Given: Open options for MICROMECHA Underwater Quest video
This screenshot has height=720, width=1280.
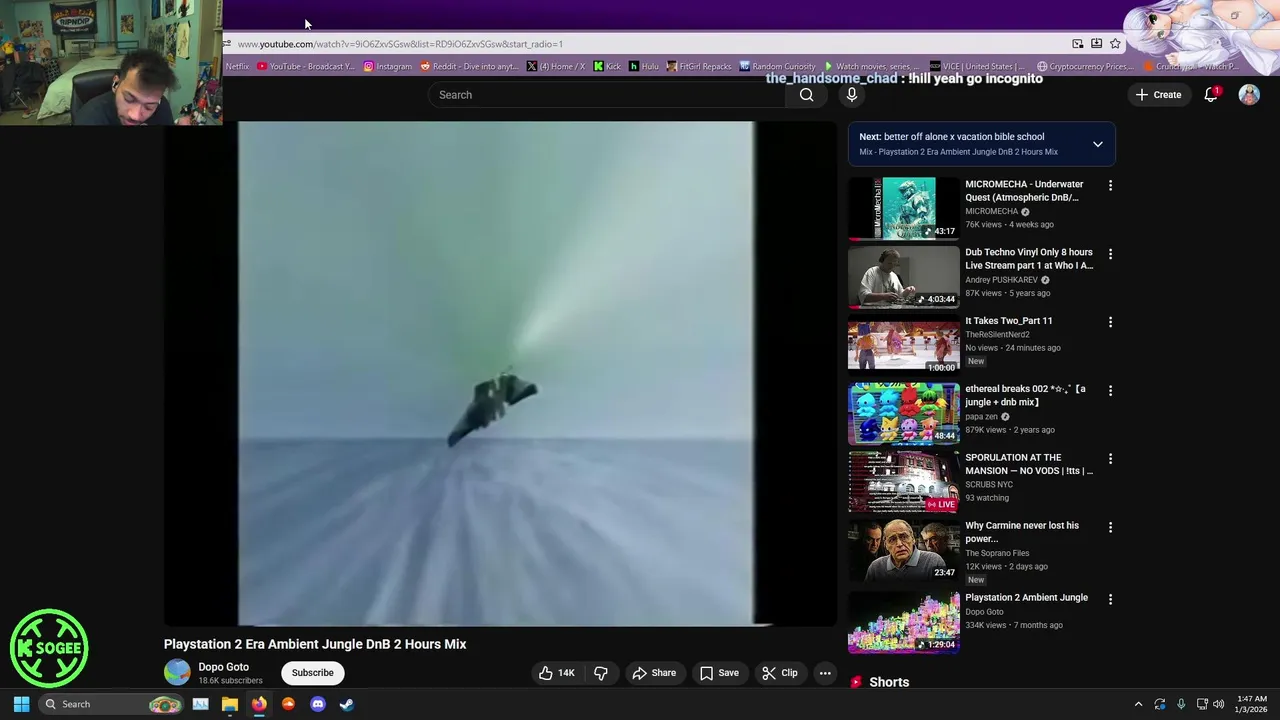Looking at the screenshot, I should (1110, 186).
